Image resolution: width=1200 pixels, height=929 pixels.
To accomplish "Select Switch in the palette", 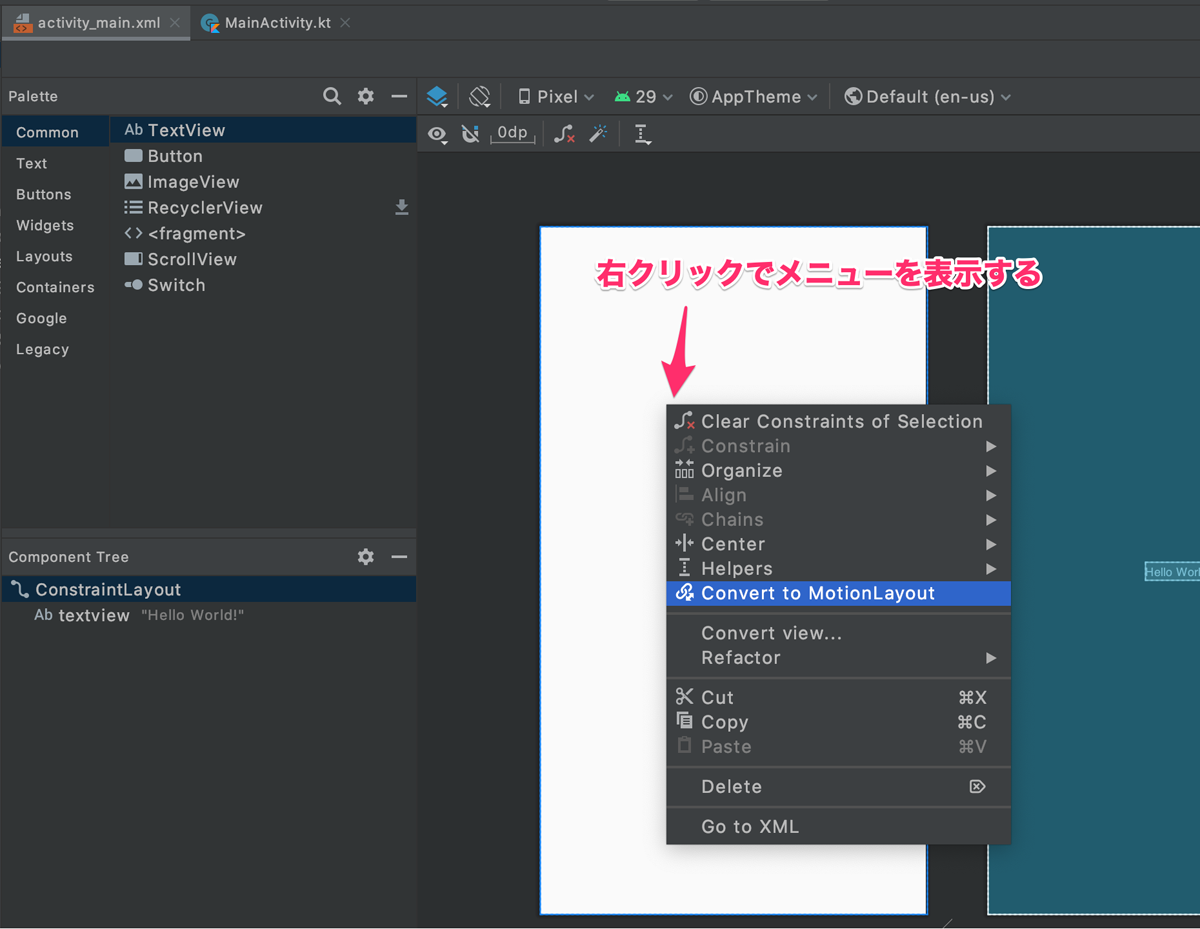I will click(263, 285).
